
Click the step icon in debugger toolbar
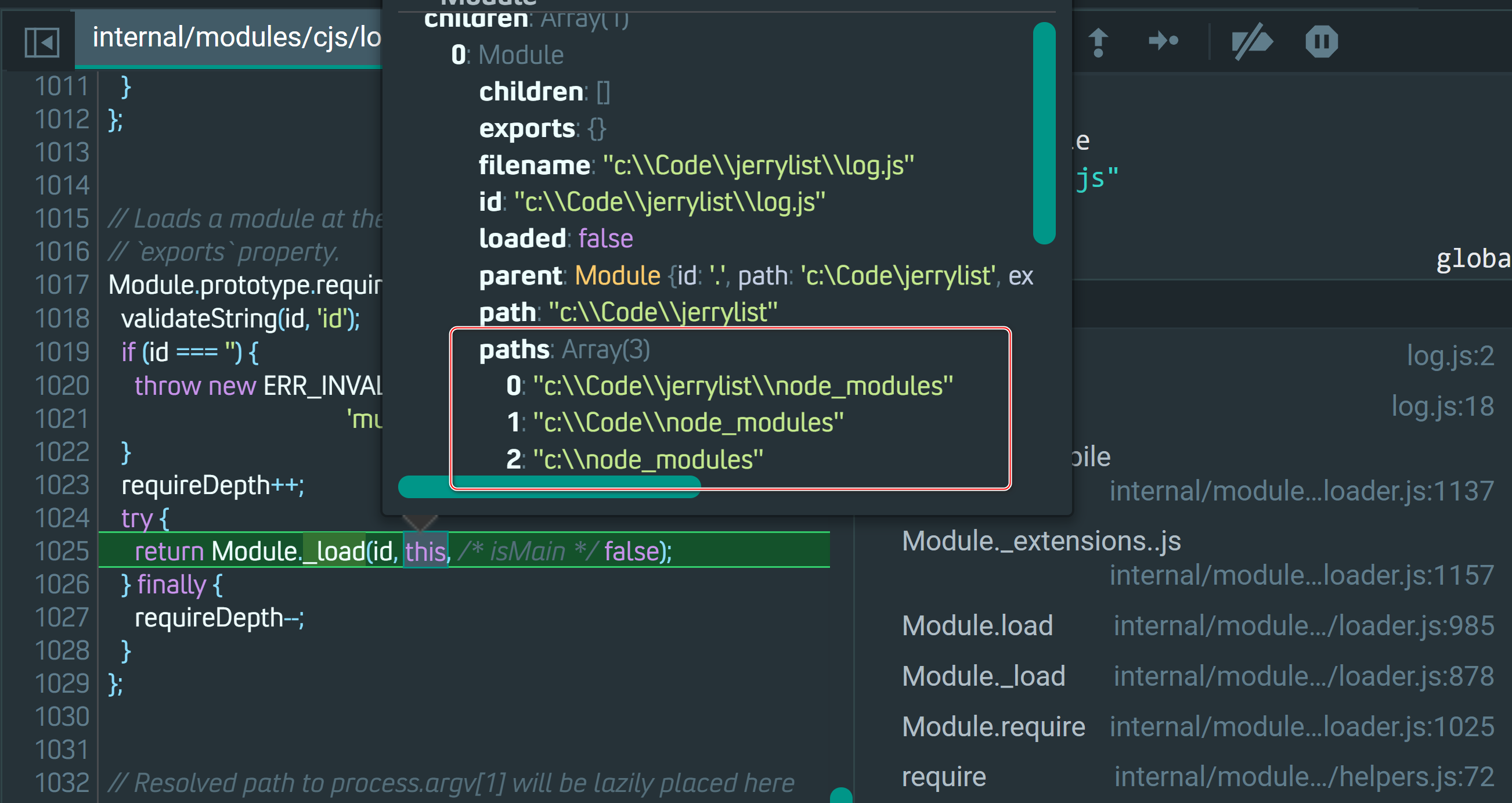click(x=1163, y=41)
